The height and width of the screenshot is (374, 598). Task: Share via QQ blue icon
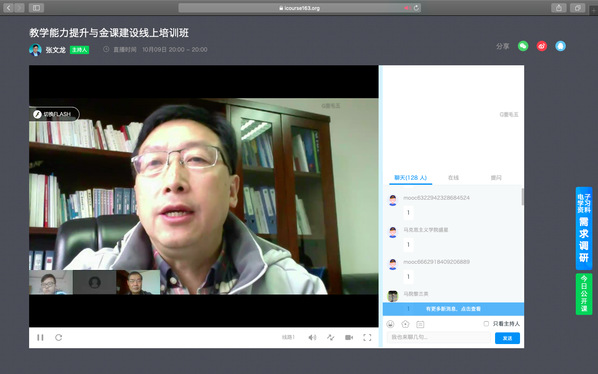tap(560, 46)
